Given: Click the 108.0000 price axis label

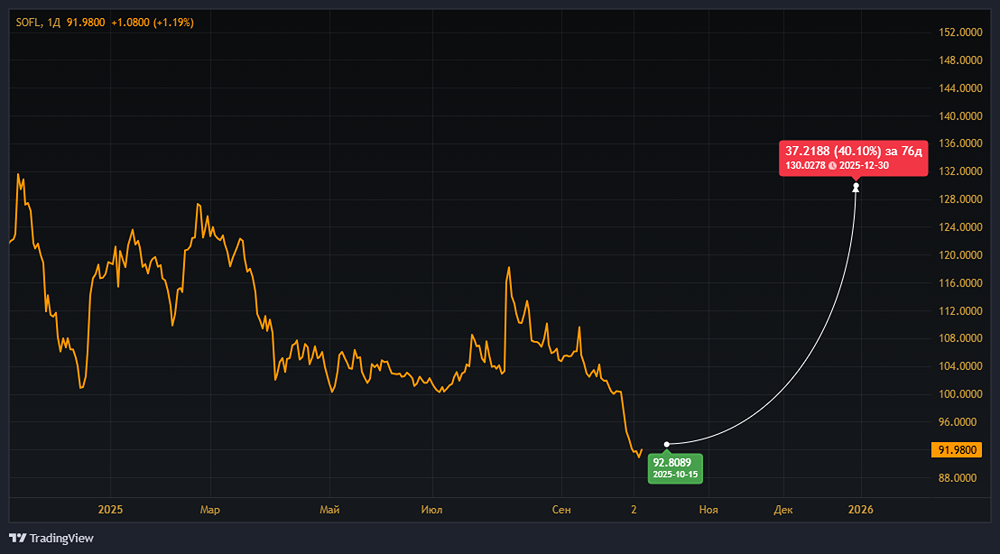Looking at the screenshot, I should pyautogui.click(x=960, y=339).
